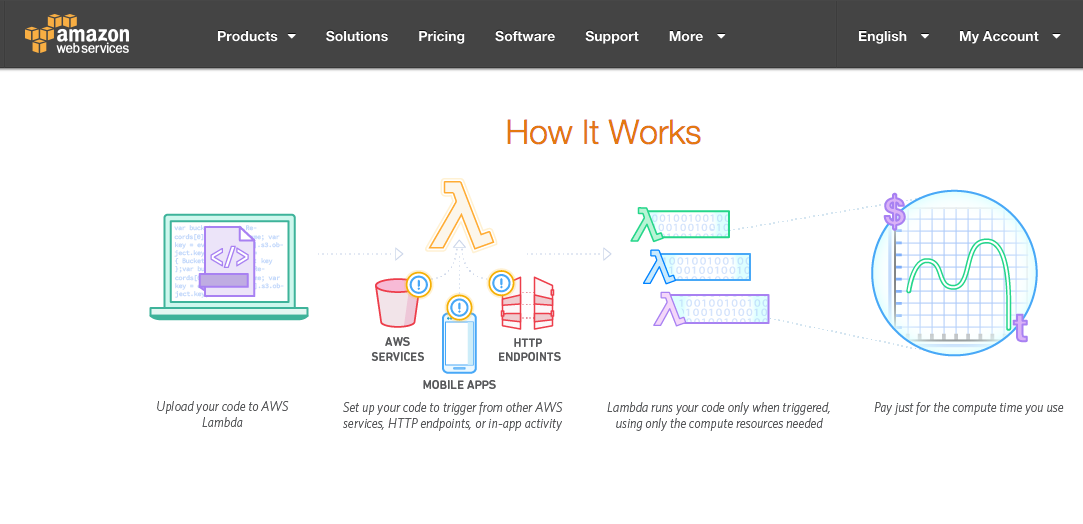Click 'Lambda runs your code only when triggered' text
Viewport: 1083px width, 524px height.
tap(719, 415)
